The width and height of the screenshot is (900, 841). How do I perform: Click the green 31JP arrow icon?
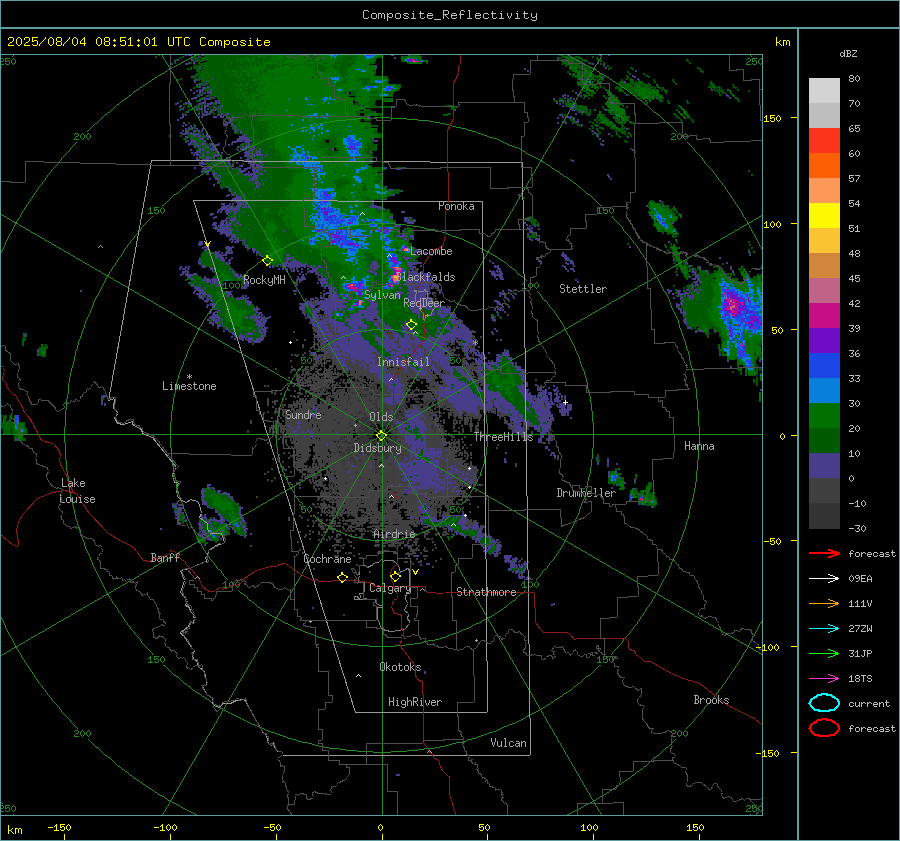824,653
